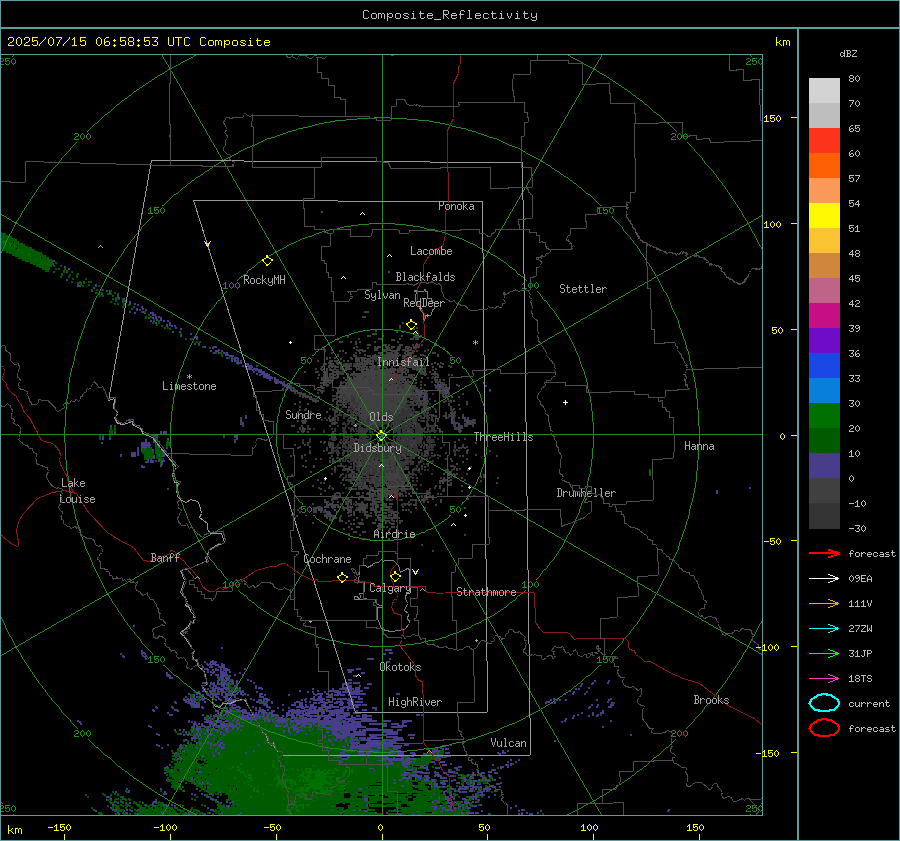Click the Drumheller city label

pos(586,493)
